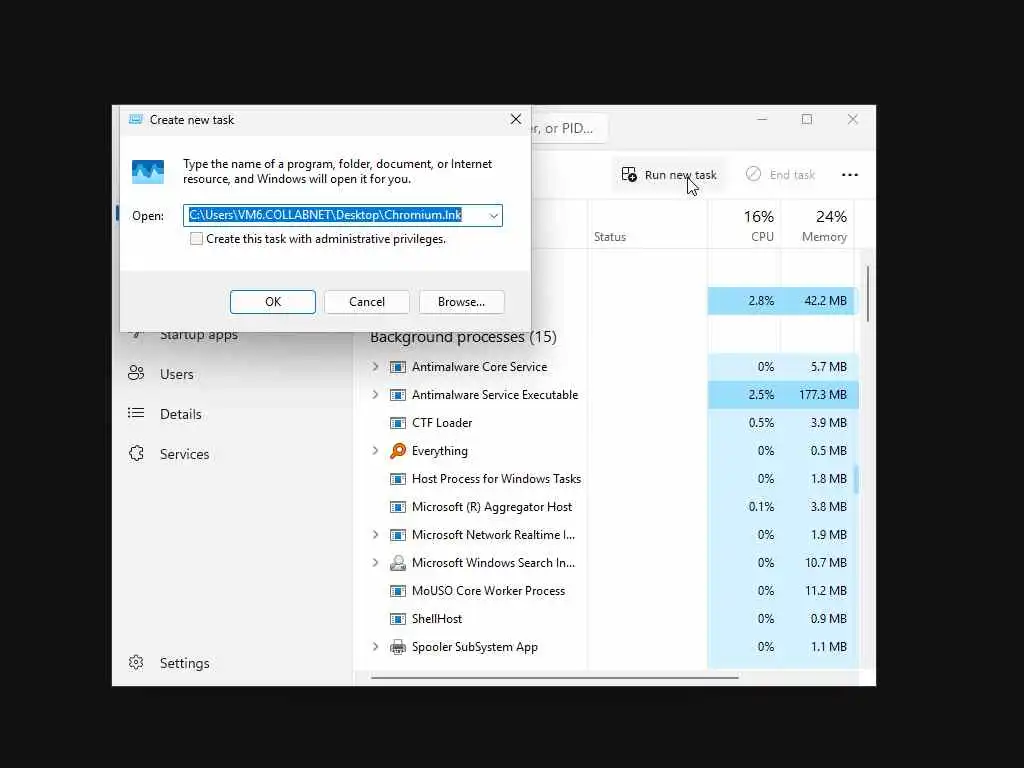Expand Microsoft Network Realtime row

click(375, 534)
